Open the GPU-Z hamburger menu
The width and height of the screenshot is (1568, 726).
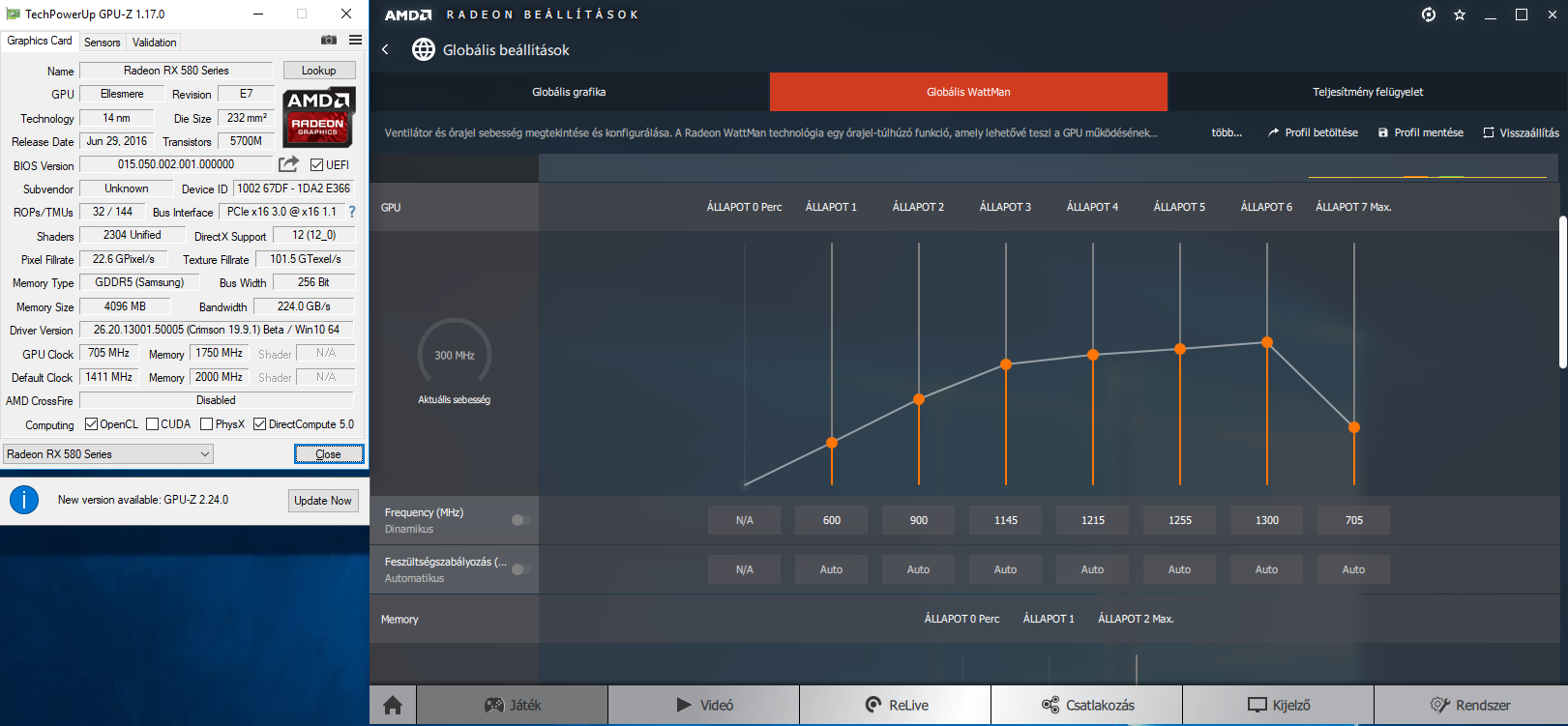[355, 41]
